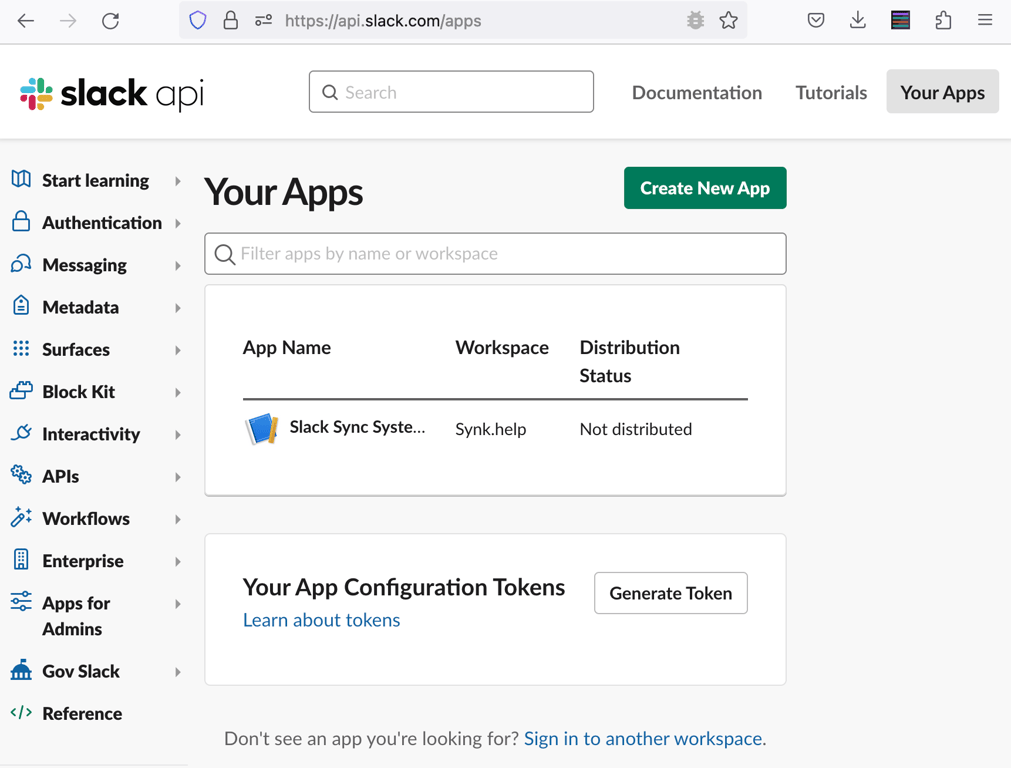Screen dimensions: 1011x768
Task: Bookmark this page with the star icon
Action: [x=729, y=21]
